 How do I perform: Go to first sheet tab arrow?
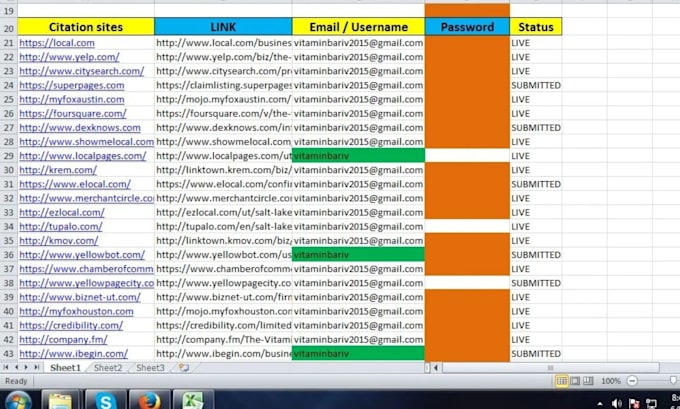pos(6,367)
